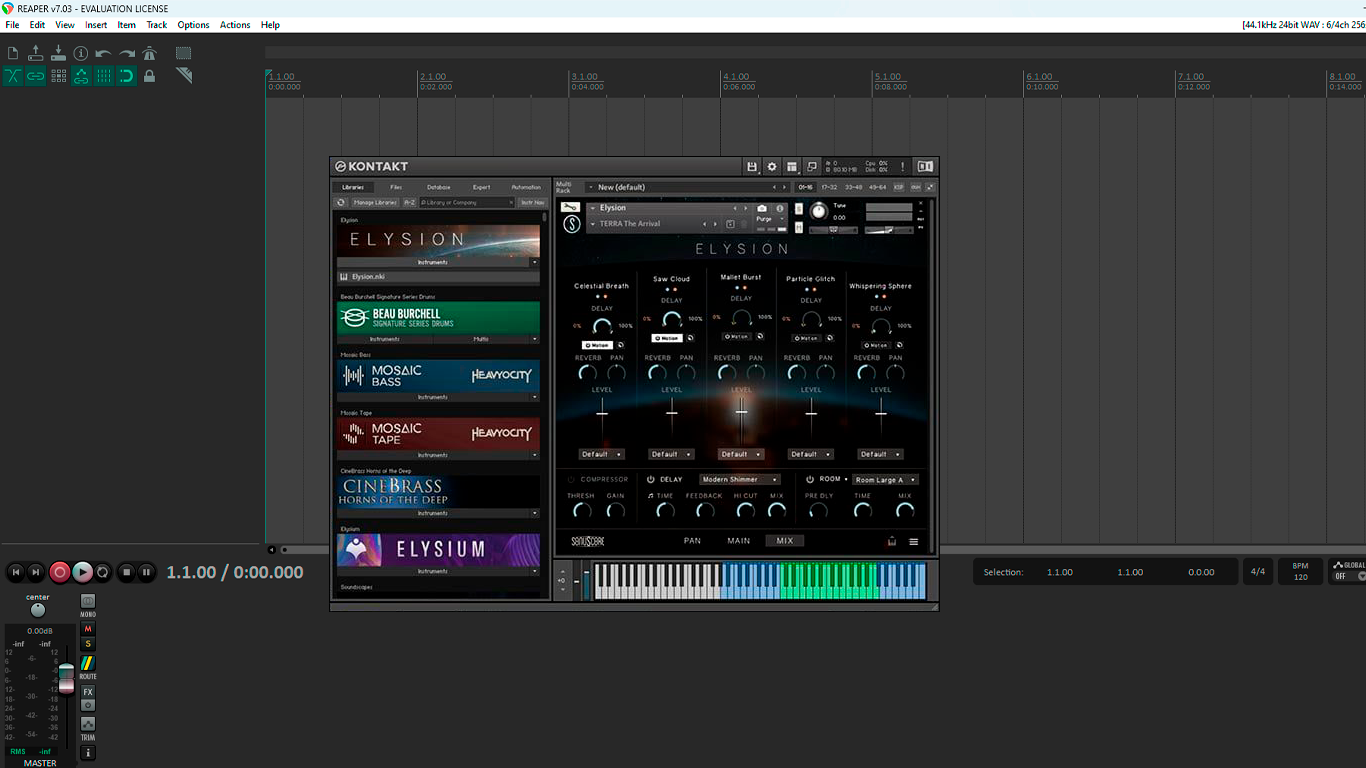Click Kontakt save disk icon
This screenshot has width=1366, height=768.
752,167
